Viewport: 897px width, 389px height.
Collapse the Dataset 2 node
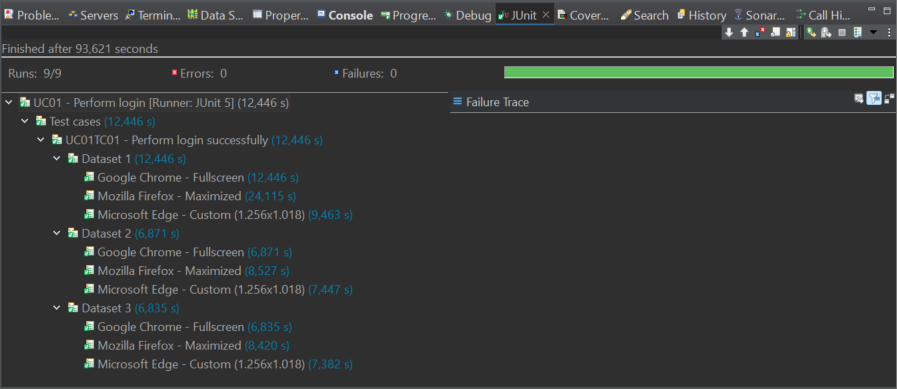coord(57,233)
